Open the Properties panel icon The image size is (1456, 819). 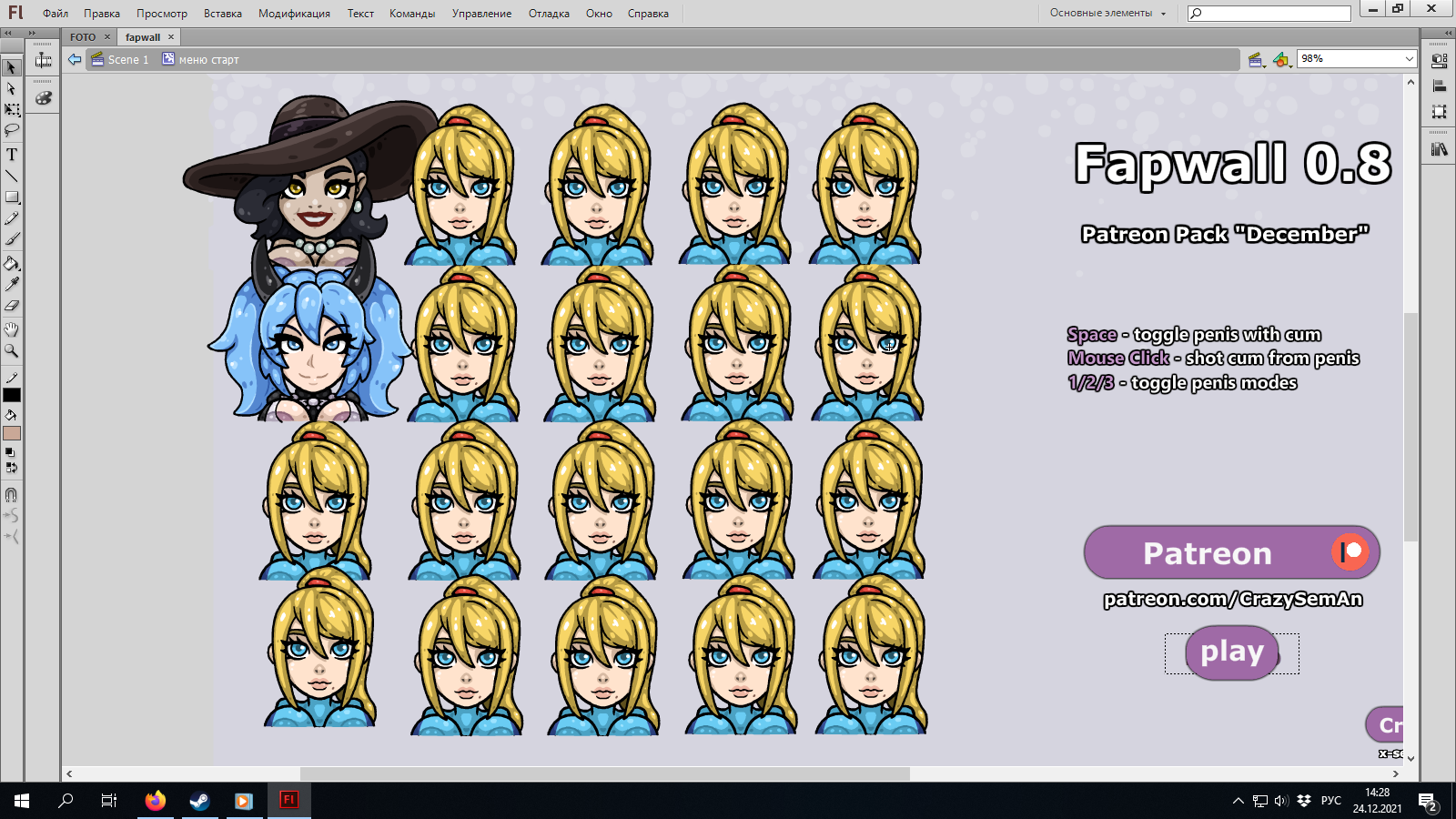click(1439, 61)
